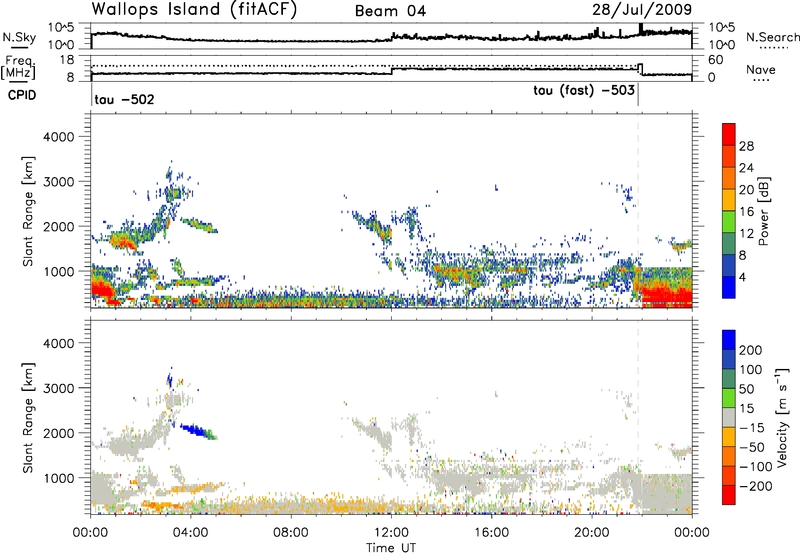This screenshot has height=554, width=800.
Task: Select the 'CPID' row label
Action: 22,95
